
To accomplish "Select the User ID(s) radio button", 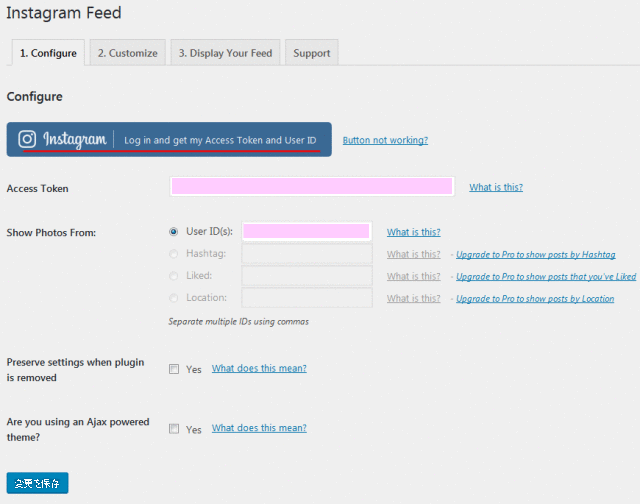I will click(175, 232).
